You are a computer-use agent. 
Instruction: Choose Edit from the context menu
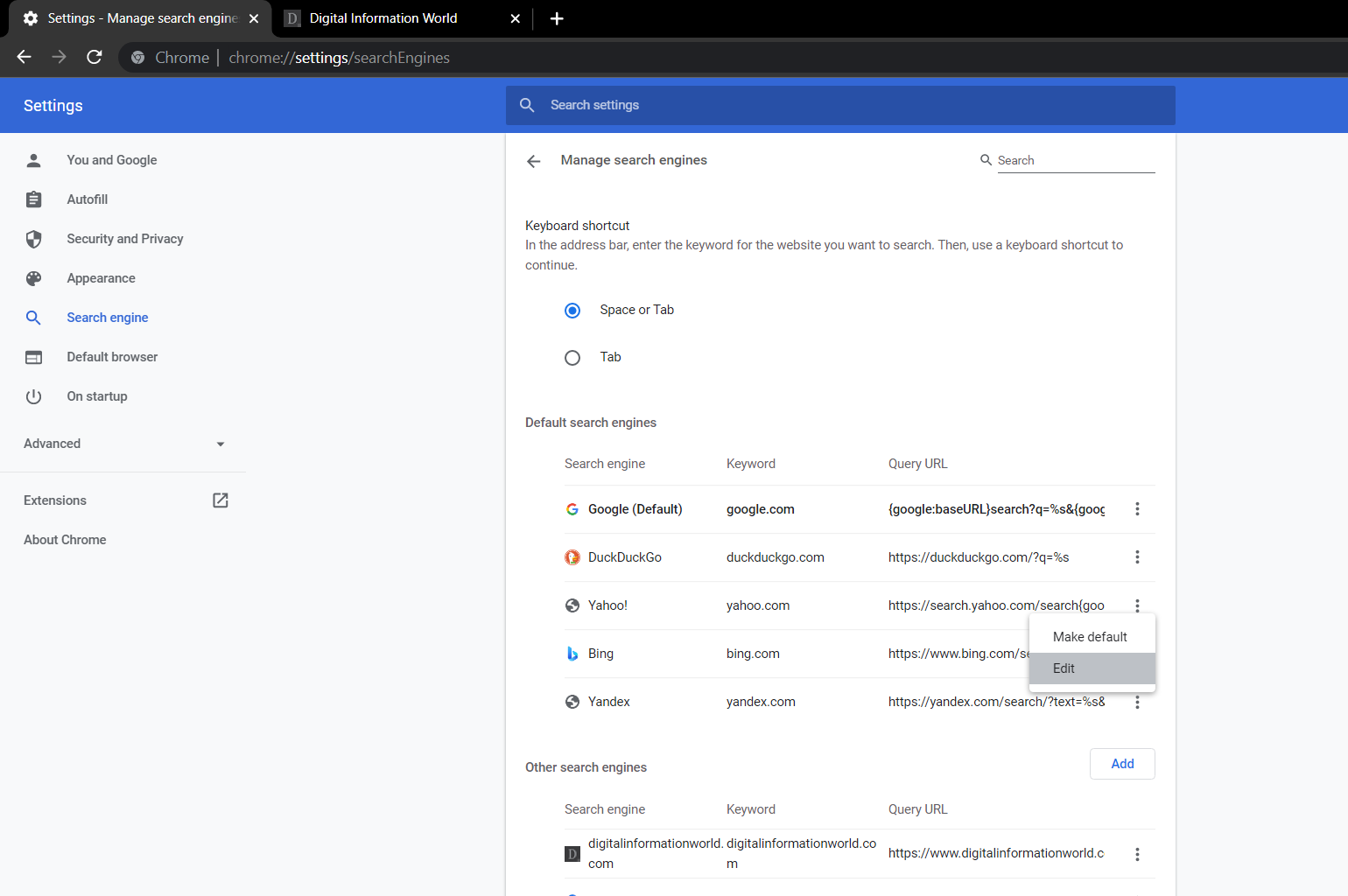click(x=1092, y=668)
